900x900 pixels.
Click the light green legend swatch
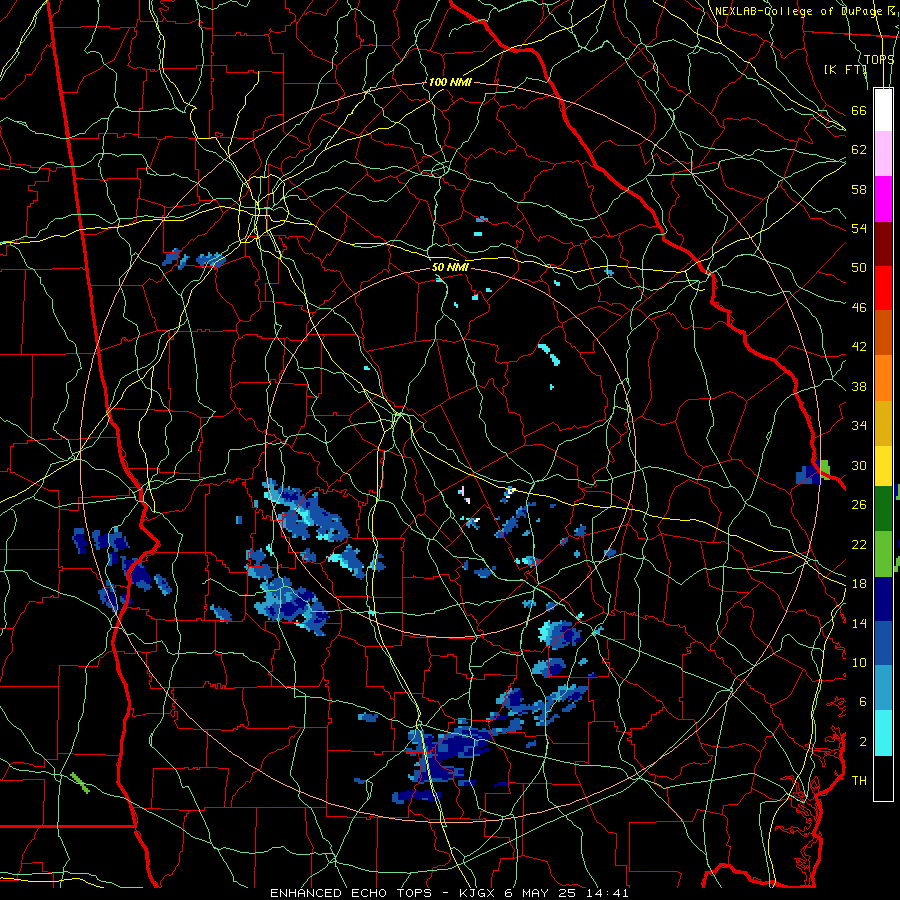pyautogui.click(x=883, y=554)
